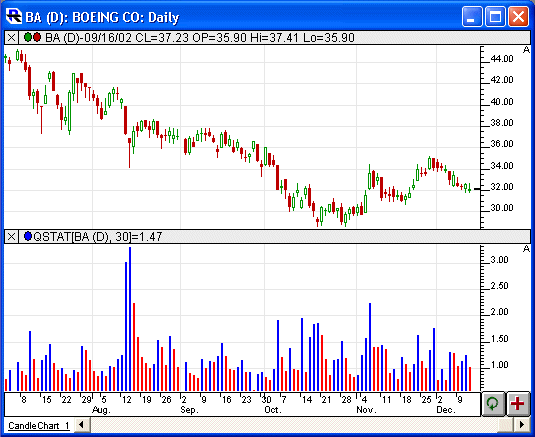
Task: Click the green candle color dot for BA
Action: pyautogui.click(x=28, y=37)
